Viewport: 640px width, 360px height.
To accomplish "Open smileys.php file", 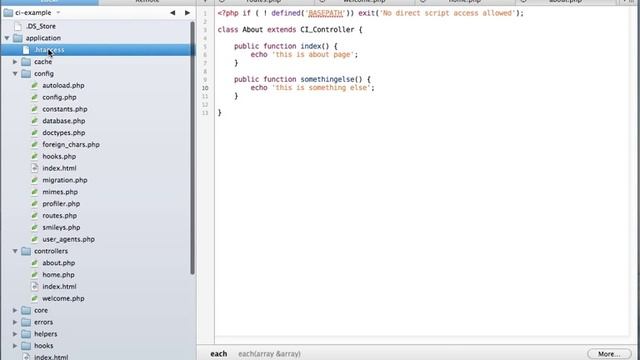I will 61,227.
